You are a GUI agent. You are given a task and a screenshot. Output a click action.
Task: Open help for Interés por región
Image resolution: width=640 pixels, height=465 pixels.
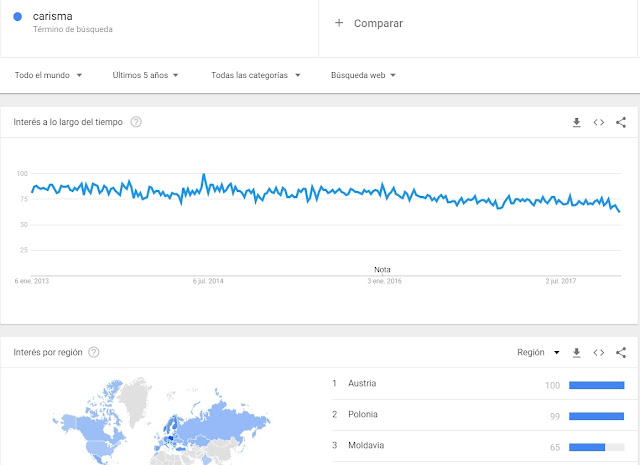point(94,352)
